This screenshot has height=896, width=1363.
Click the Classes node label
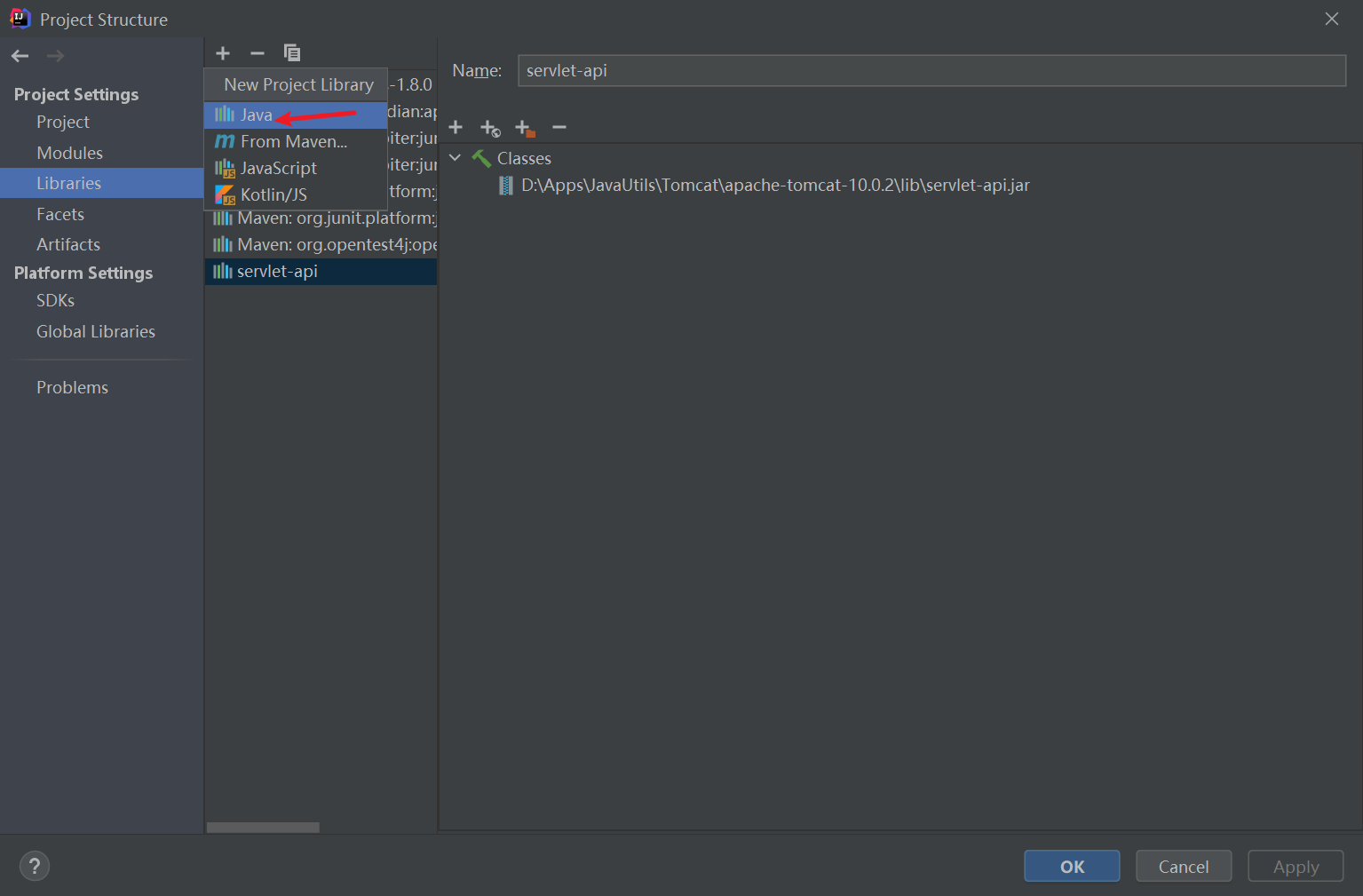(x=524, y=158)
